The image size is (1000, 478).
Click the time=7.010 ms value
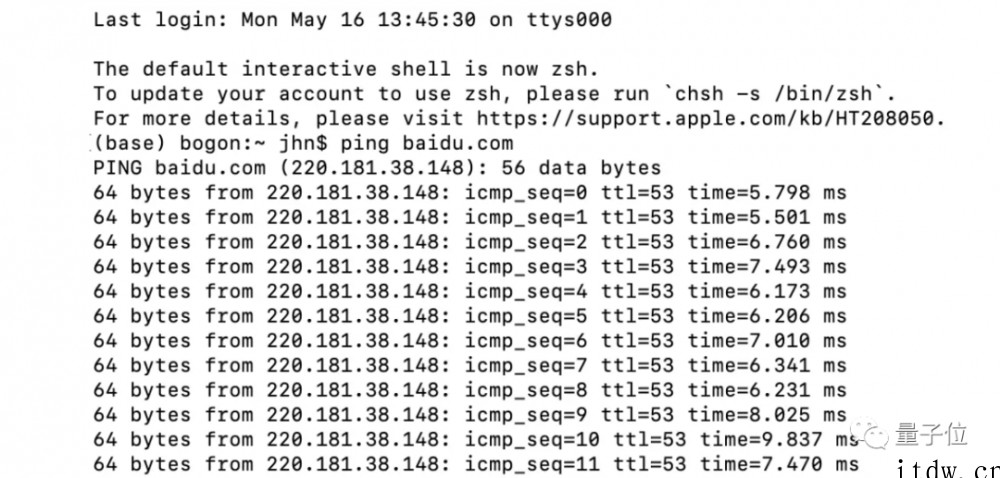[767, 341]
